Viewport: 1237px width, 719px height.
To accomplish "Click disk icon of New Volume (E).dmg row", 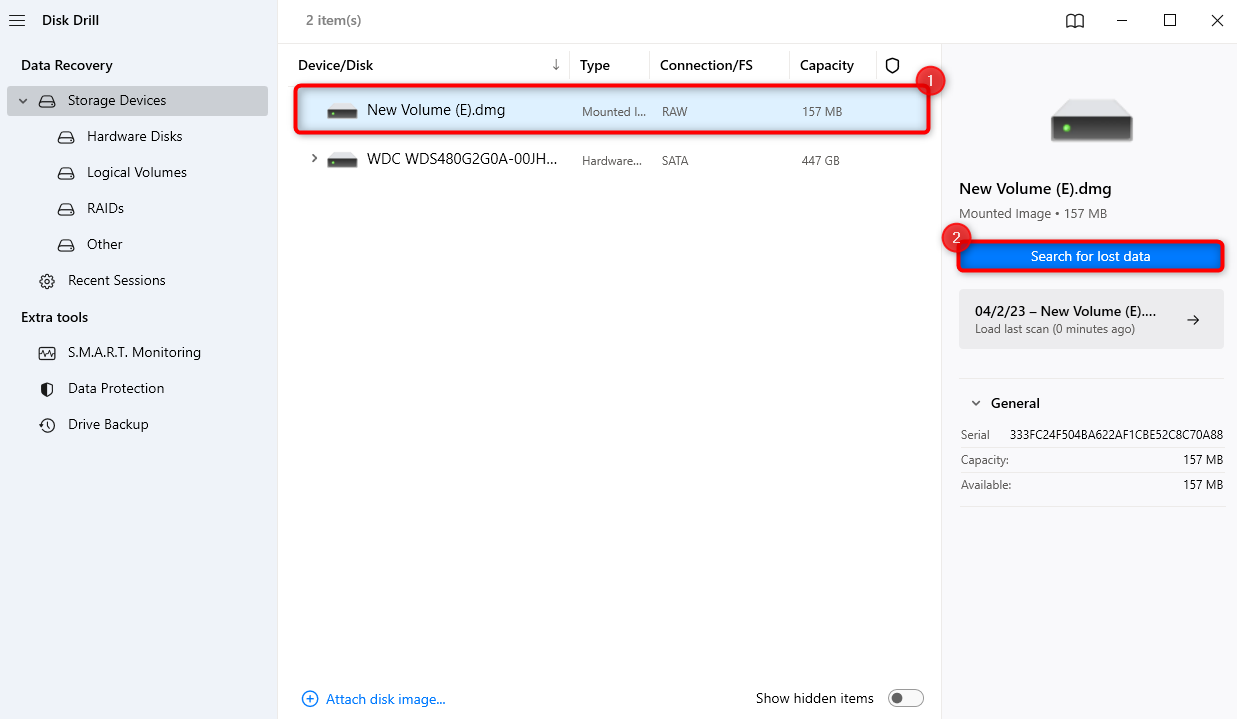I will [x=342, y=111].
